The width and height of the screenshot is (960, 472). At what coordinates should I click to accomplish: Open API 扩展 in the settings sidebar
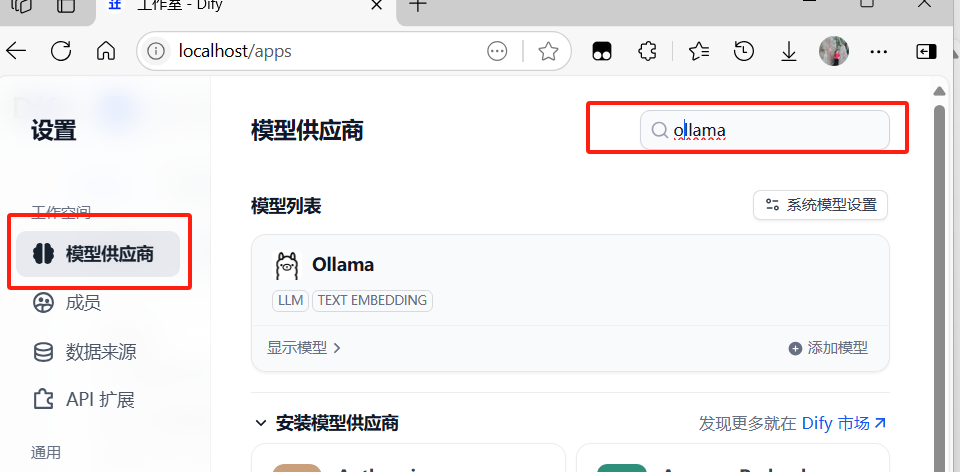[x=100, y=400]
